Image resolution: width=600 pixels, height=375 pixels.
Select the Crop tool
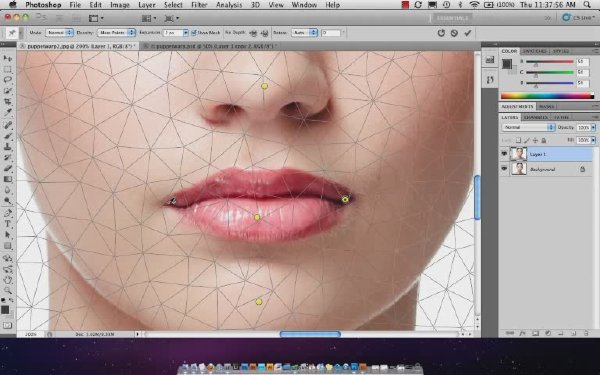[8, 102]
